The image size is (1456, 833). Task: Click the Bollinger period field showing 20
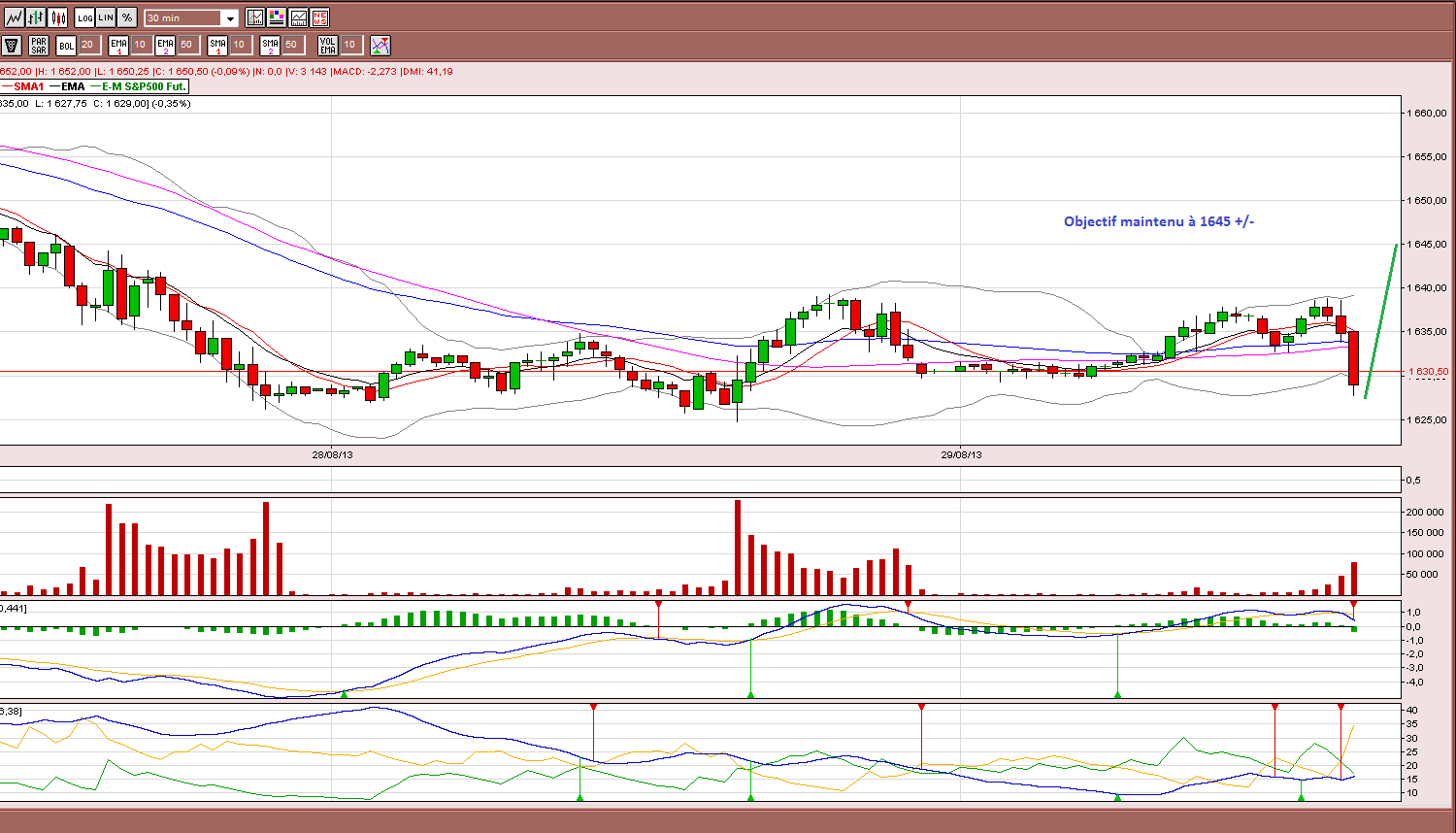coord(88,45)
